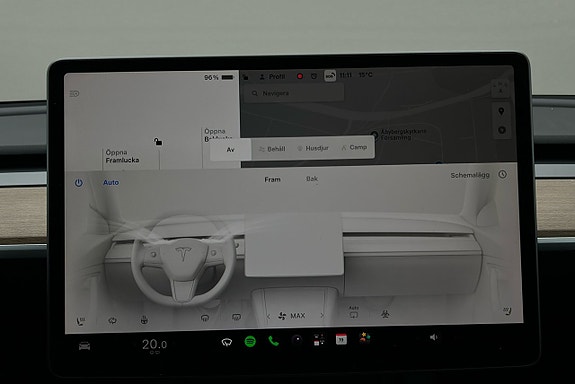Tap the map charging stations button
The image size is (575, 384).
pos(502,130)
